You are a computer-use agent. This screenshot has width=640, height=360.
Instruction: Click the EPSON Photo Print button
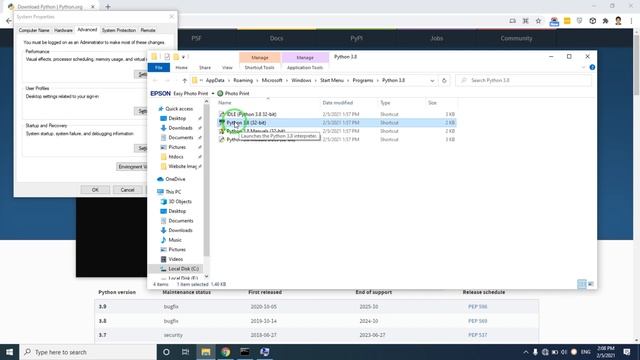[x=233, y=93]
